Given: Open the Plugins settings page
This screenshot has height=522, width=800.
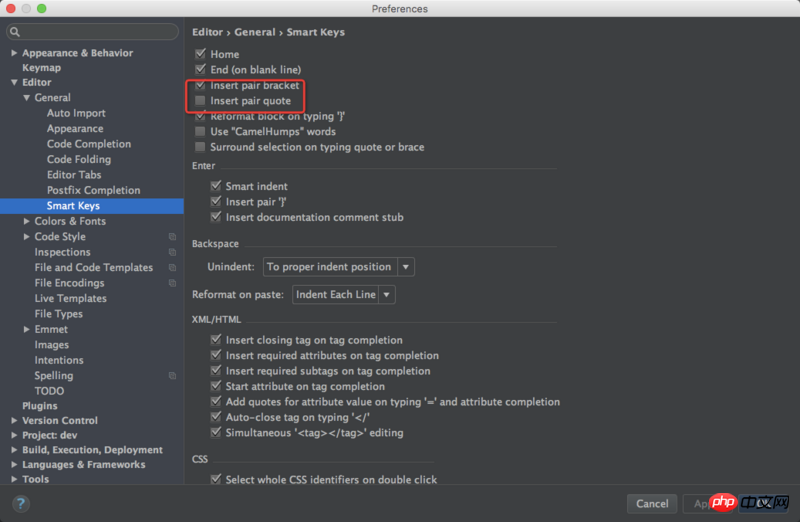Looking at the screenshot, I should pos(40,406).
